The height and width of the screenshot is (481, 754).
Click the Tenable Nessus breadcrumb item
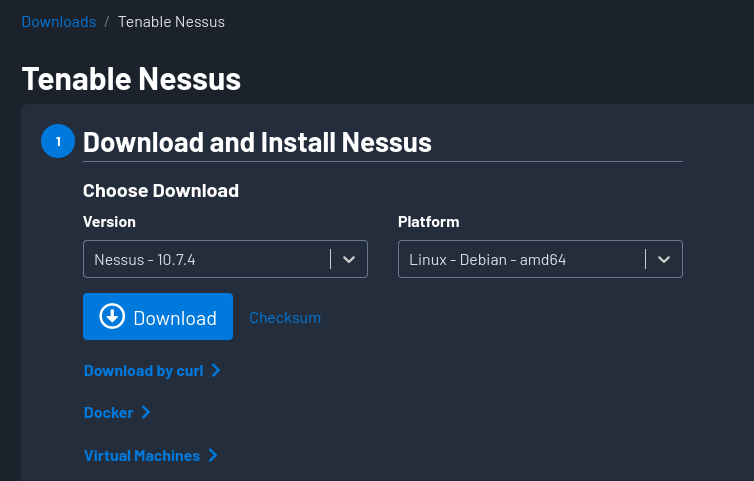[171, 21]
